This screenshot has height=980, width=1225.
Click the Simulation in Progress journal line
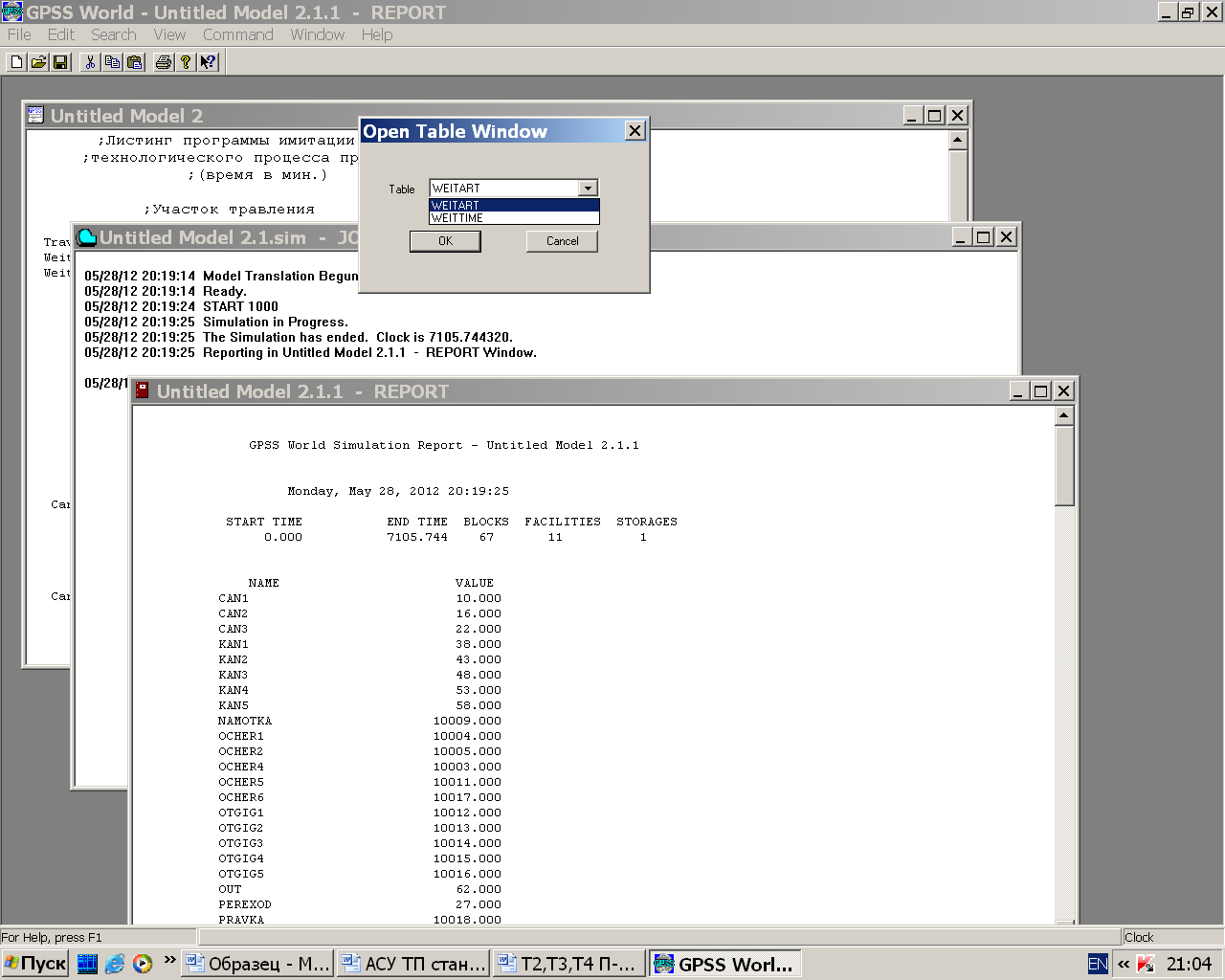pyautogui.click(x=216, y=322)
